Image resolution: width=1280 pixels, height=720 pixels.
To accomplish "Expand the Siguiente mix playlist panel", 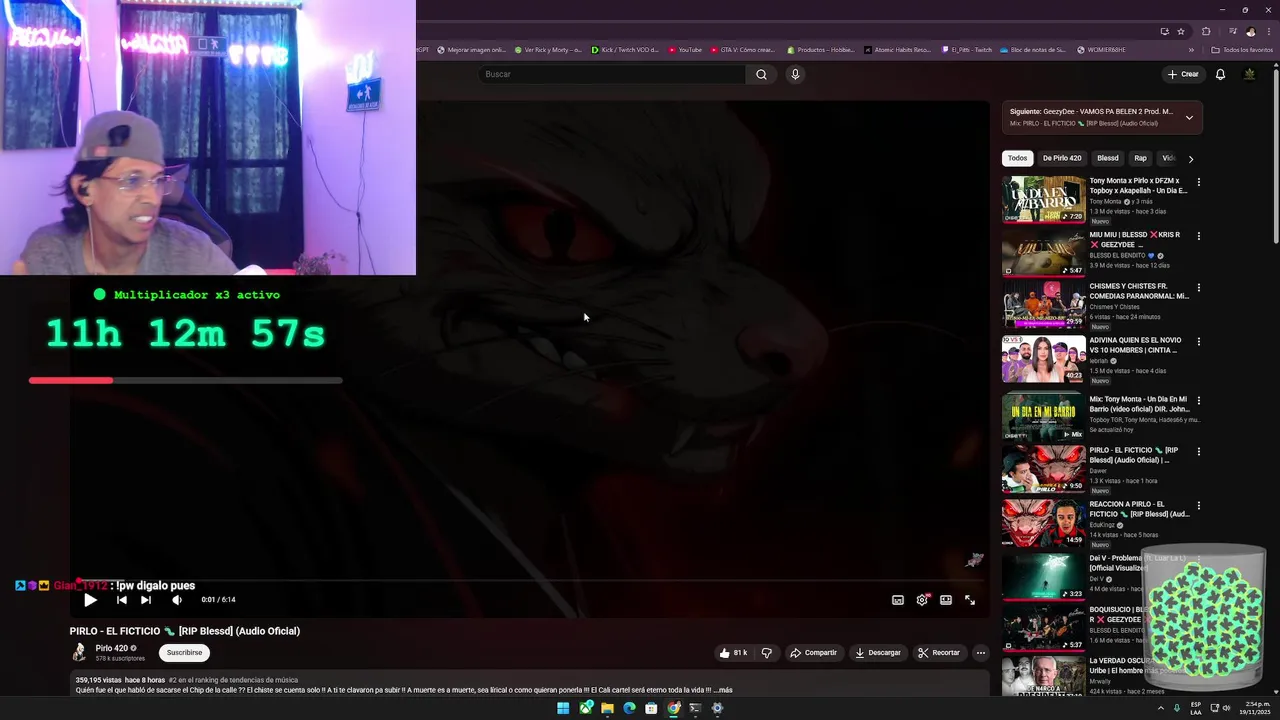I will tap(1189, 118).
